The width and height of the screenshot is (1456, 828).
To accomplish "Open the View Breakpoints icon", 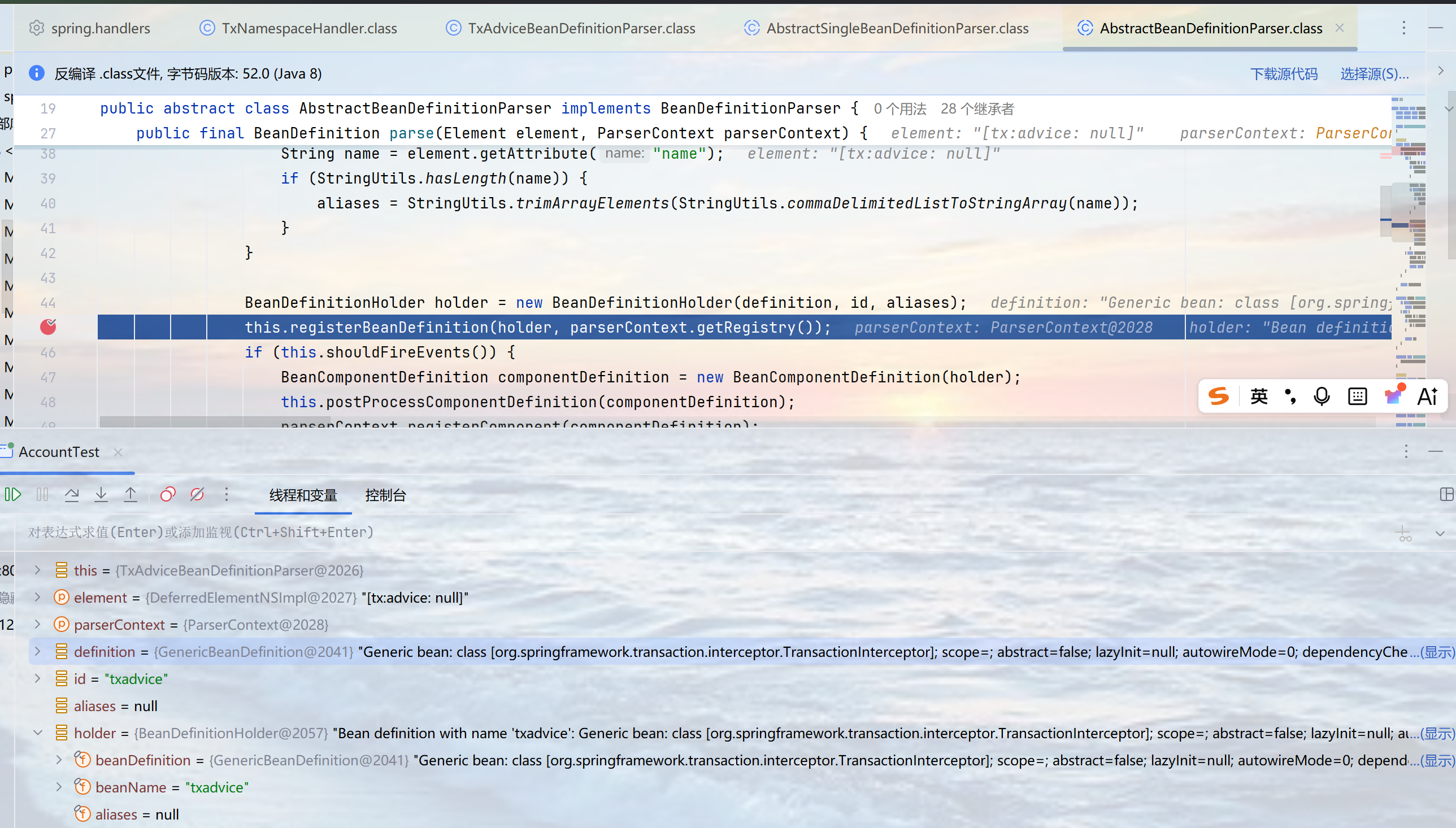I will point(168,495).
